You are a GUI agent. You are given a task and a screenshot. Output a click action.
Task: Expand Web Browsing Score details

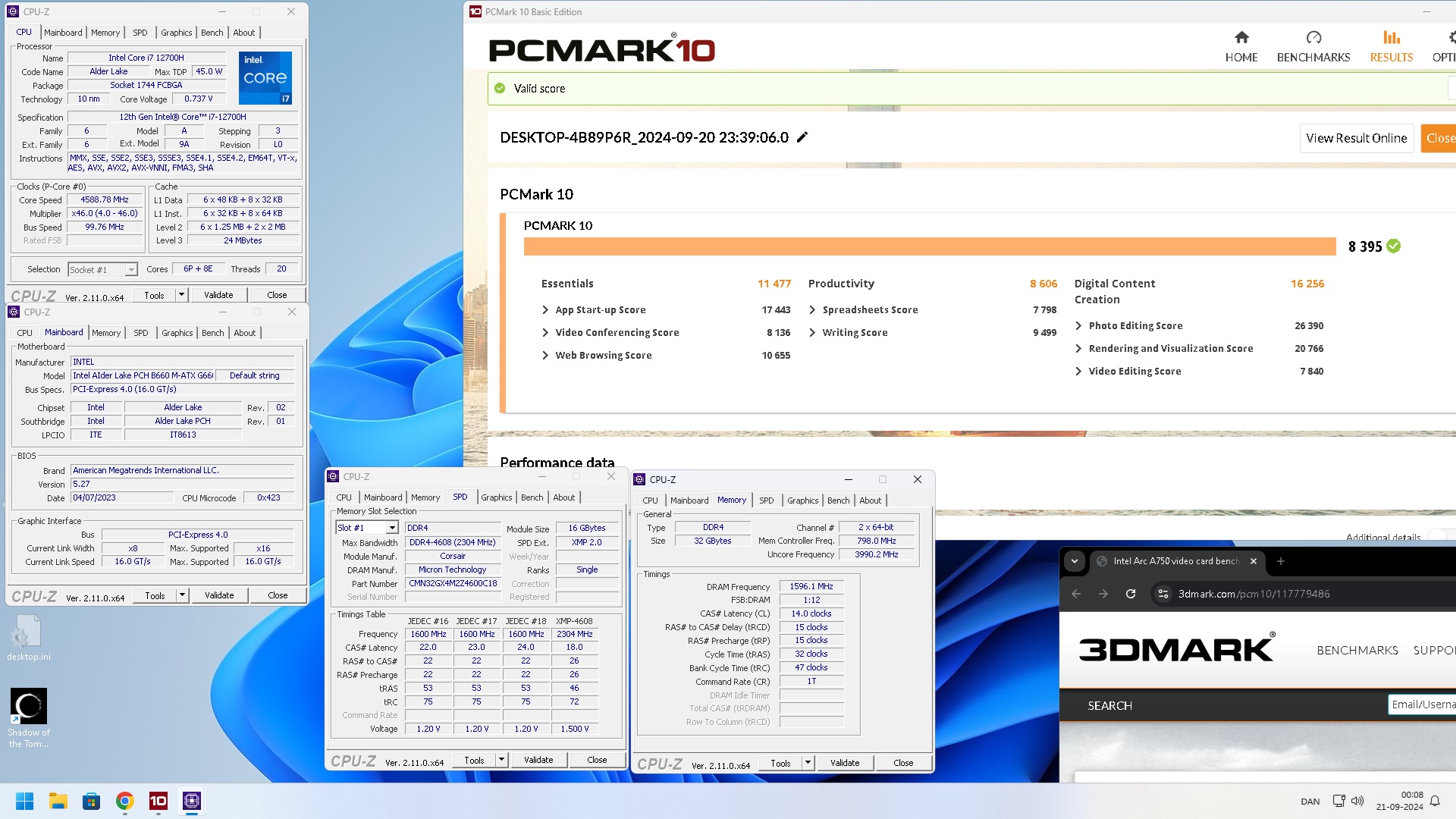coord(545,355)
